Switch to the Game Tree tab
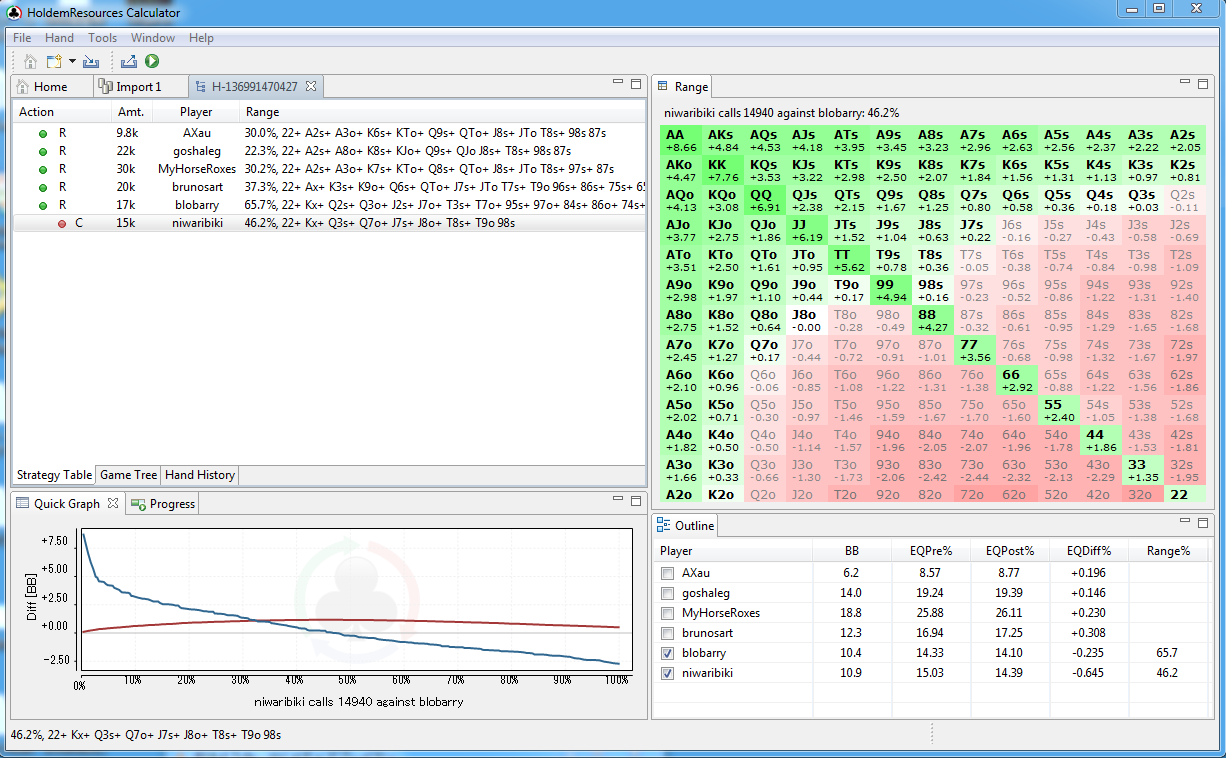This screenshot has width=1226, height=758. tap(128, 475)
